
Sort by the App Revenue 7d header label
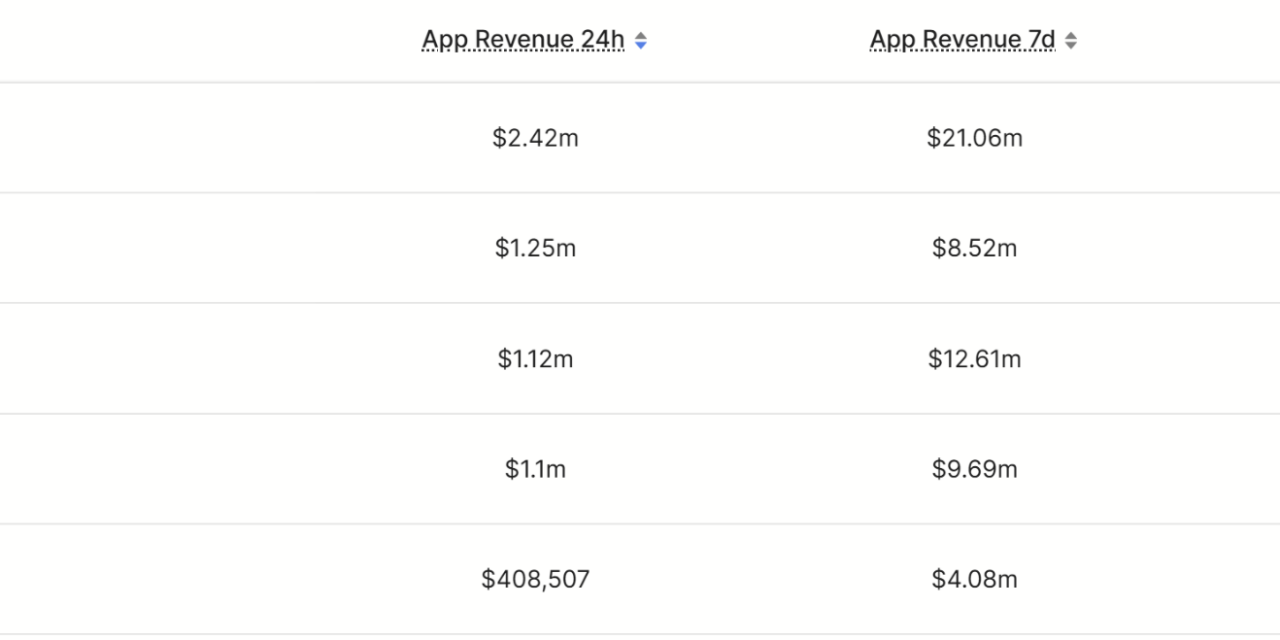click(x=962, y=40)
